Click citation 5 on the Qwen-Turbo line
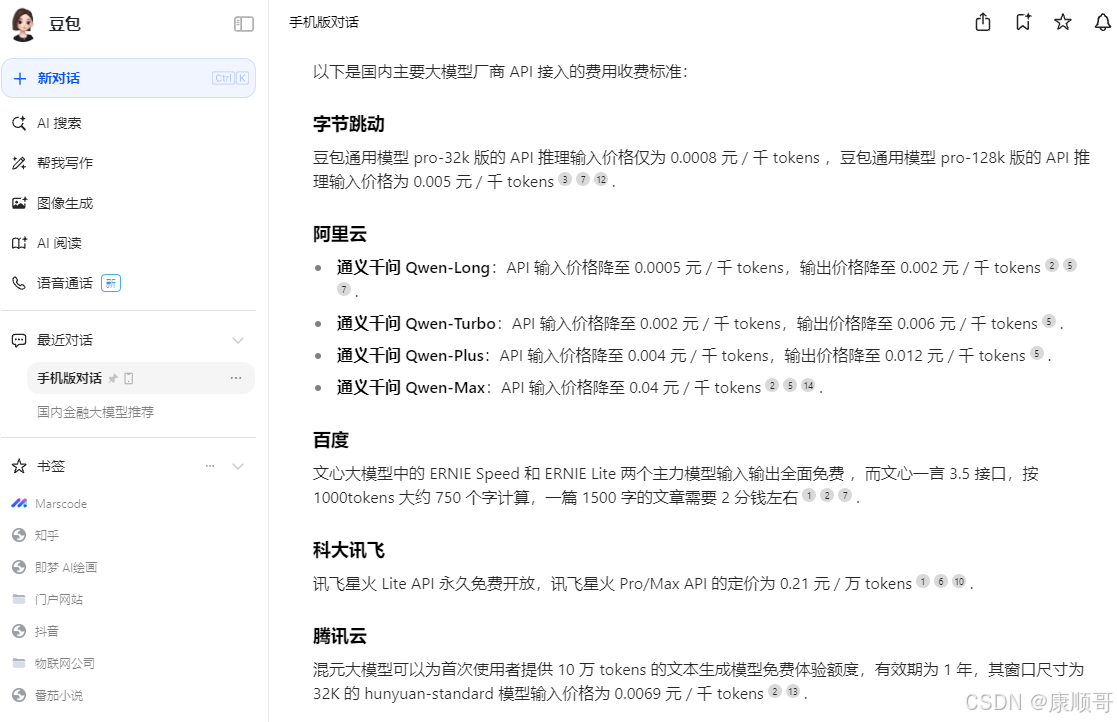The width and height of the screenshot is (1117, 722). [x=1049, y=321]
